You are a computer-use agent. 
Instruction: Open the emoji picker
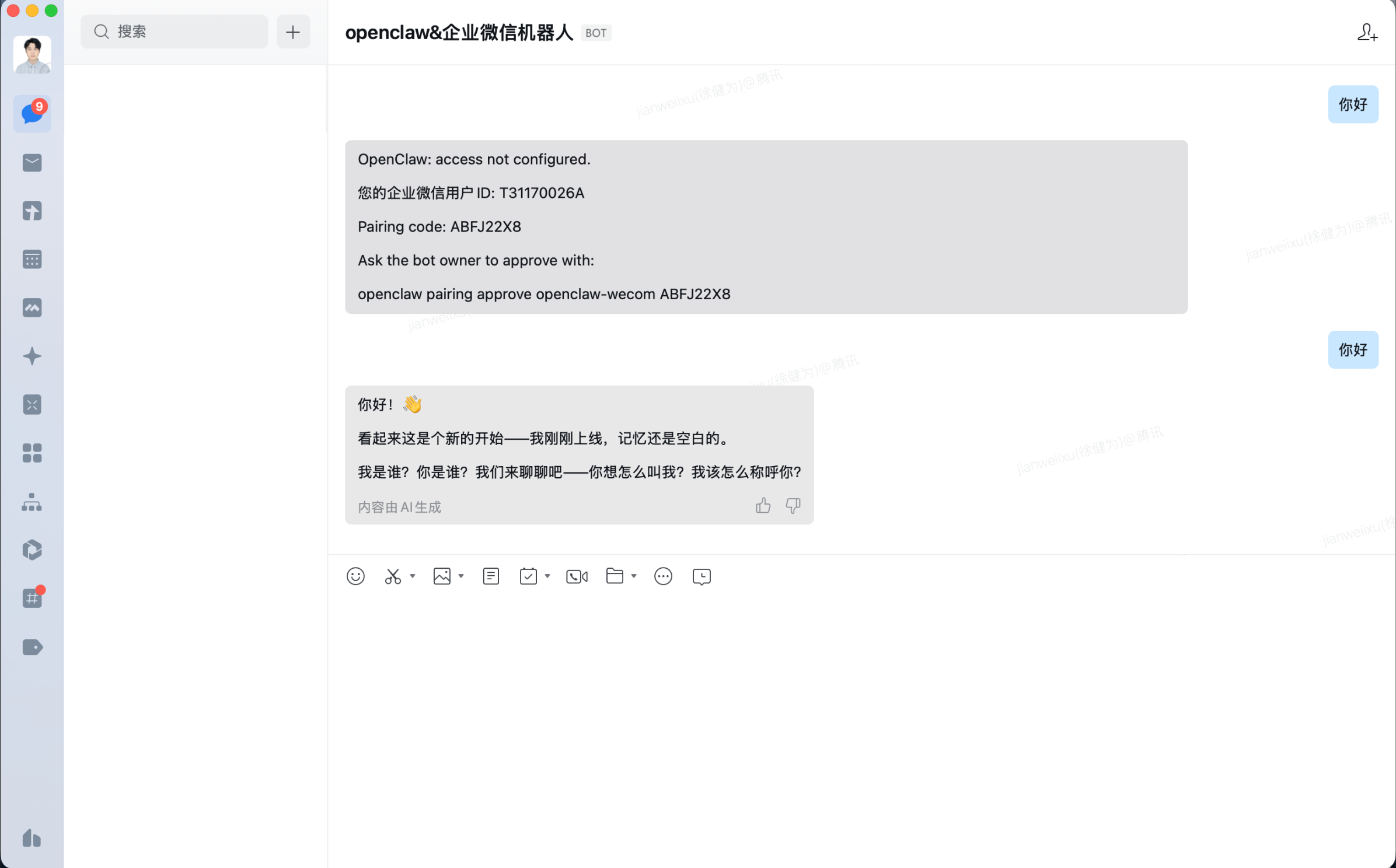[x=355, y=576]
